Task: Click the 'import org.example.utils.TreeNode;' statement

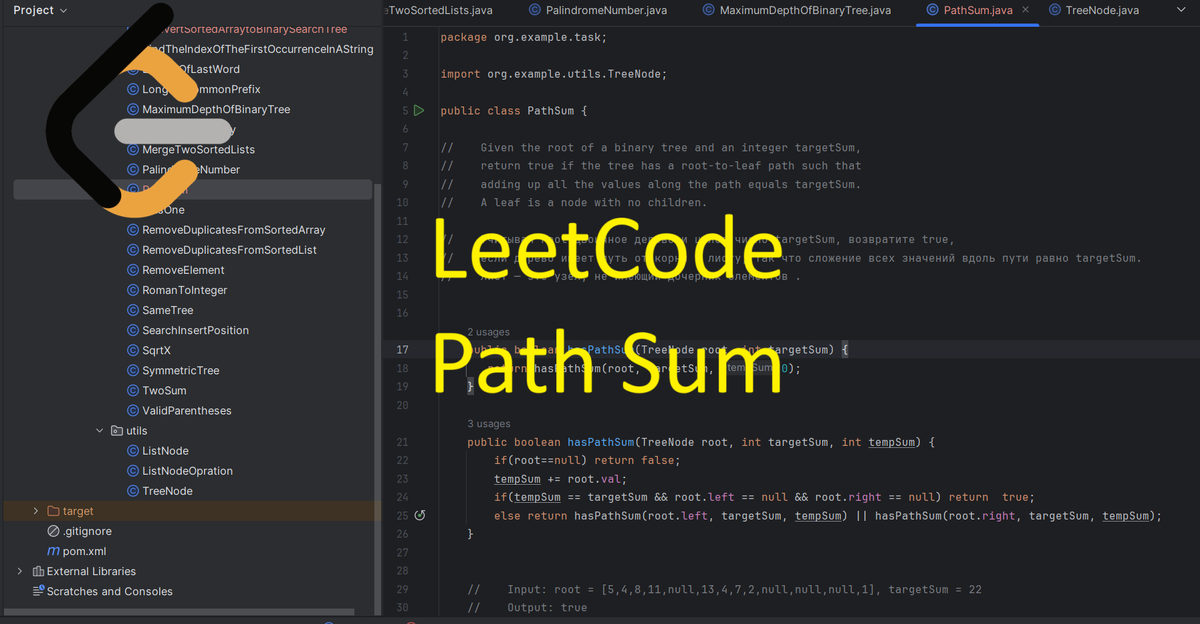Action: [x=553, y=74]
